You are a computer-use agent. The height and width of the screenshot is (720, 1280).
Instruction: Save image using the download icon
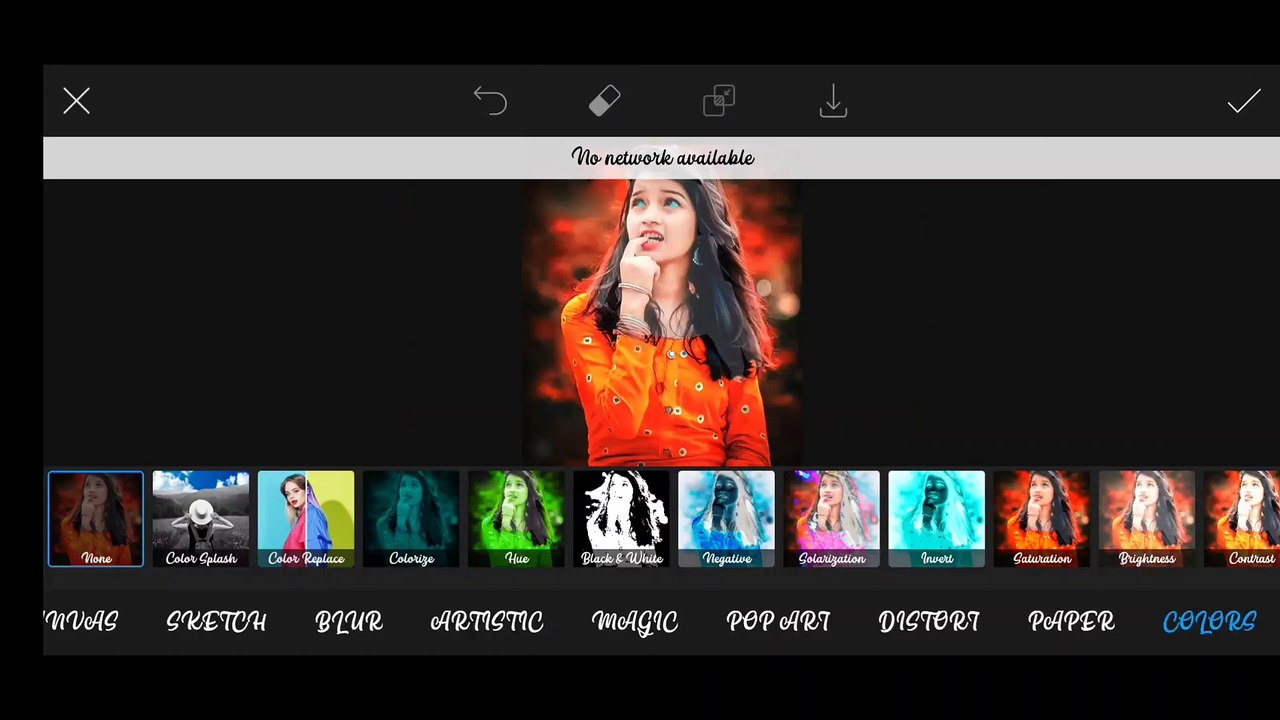[833, 101]
